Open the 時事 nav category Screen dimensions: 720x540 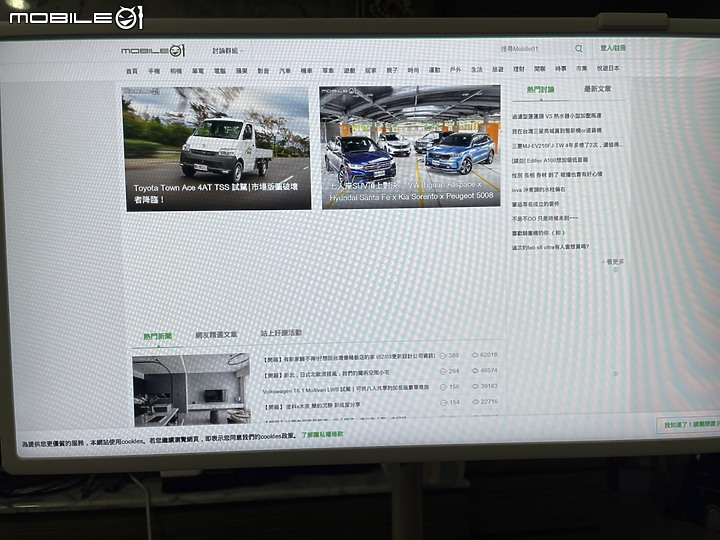(x=561, y=68)
